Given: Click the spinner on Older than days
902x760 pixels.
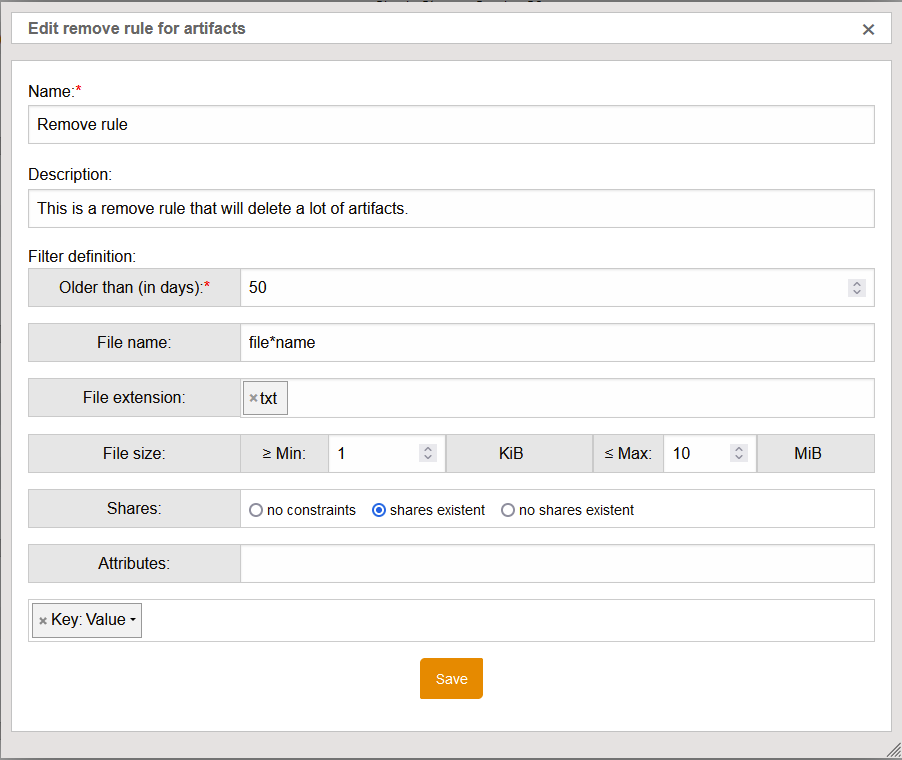Looking at the screenshot, I should tap(856, 288).
